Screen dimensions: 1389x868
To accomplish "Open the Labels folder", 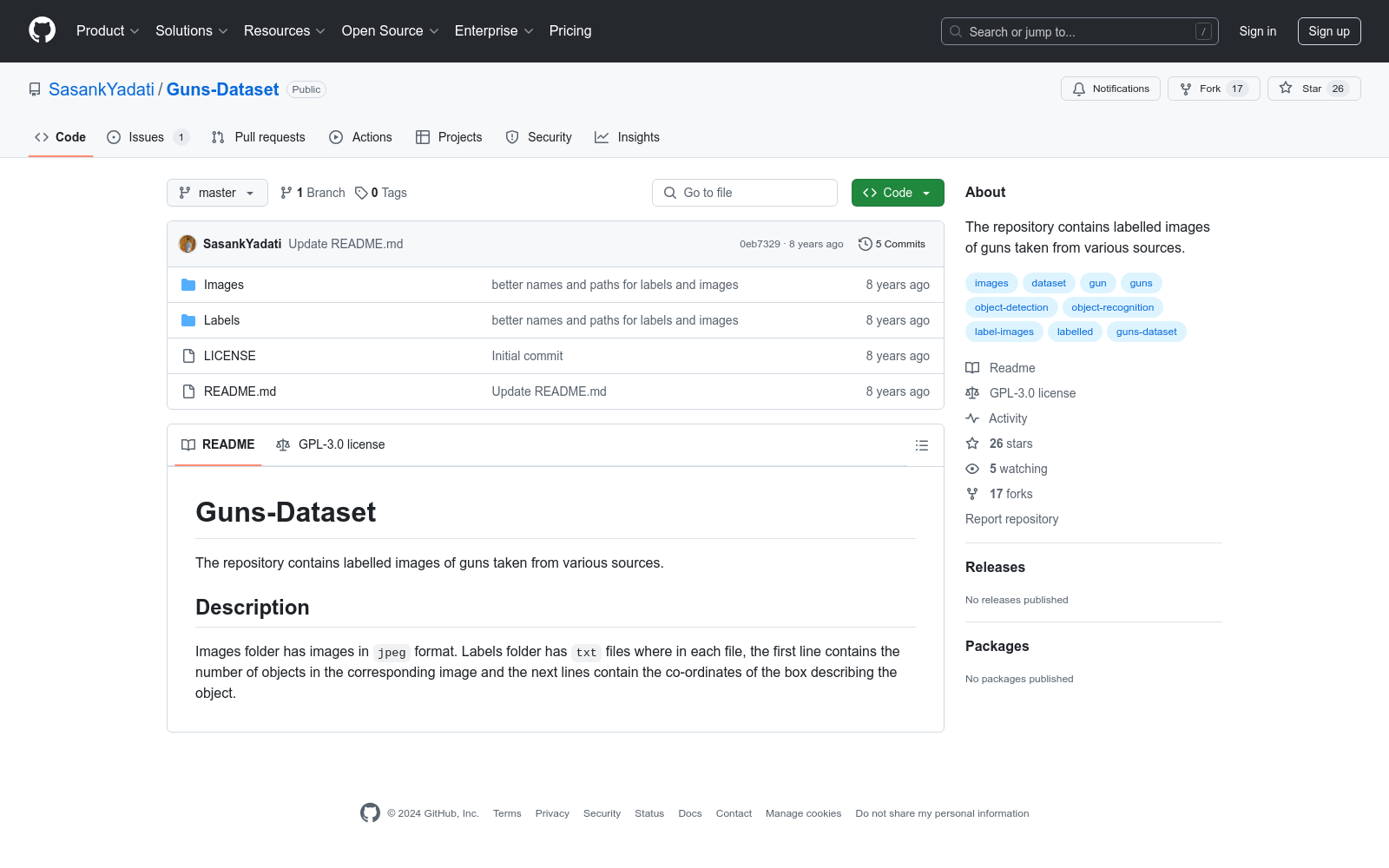I will coord(222,320).
